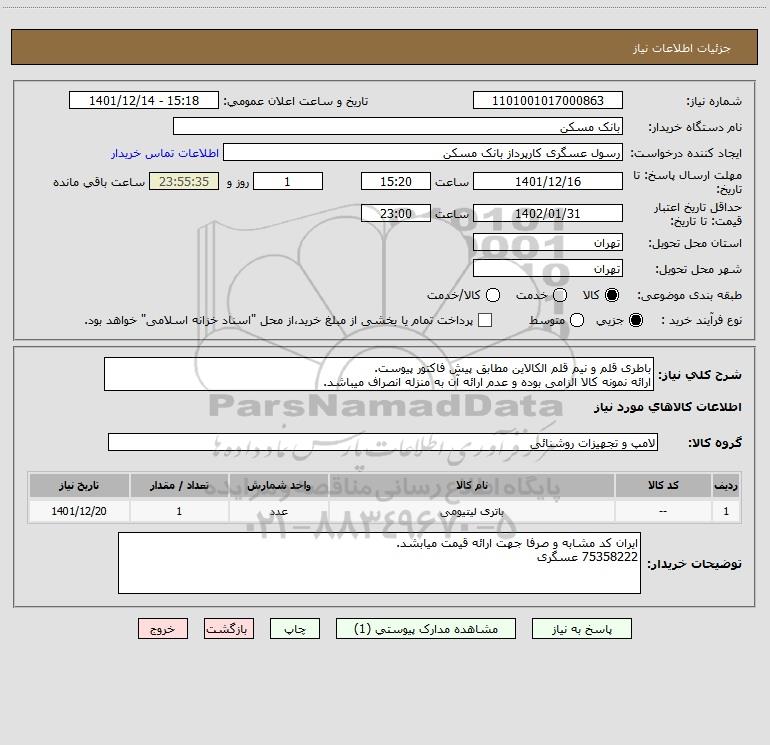770x745 pixels.
Task: Click the چاپ print button
Action: [295, 629]
